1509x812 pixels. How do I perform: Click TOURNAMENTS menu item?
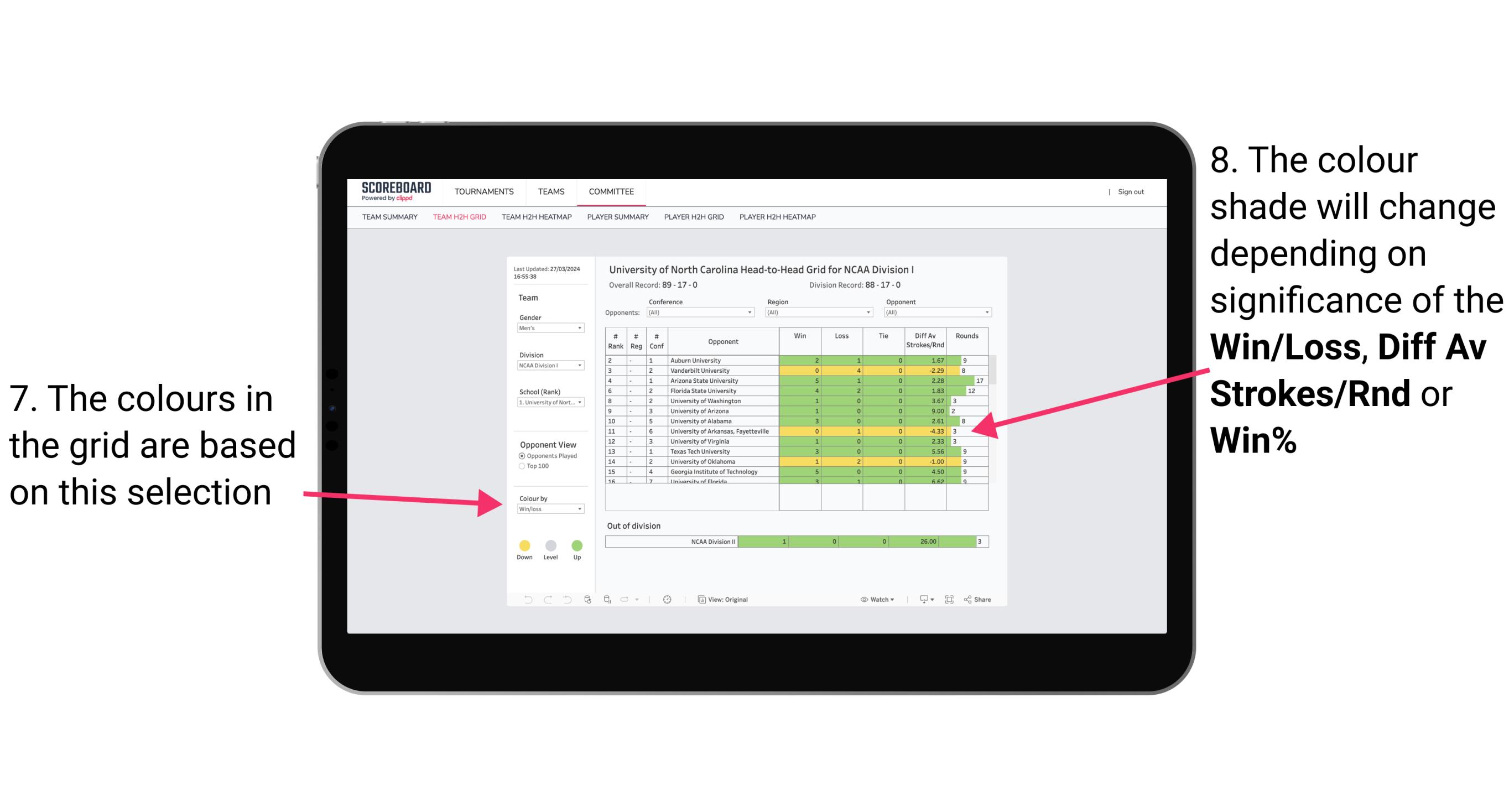484,191
